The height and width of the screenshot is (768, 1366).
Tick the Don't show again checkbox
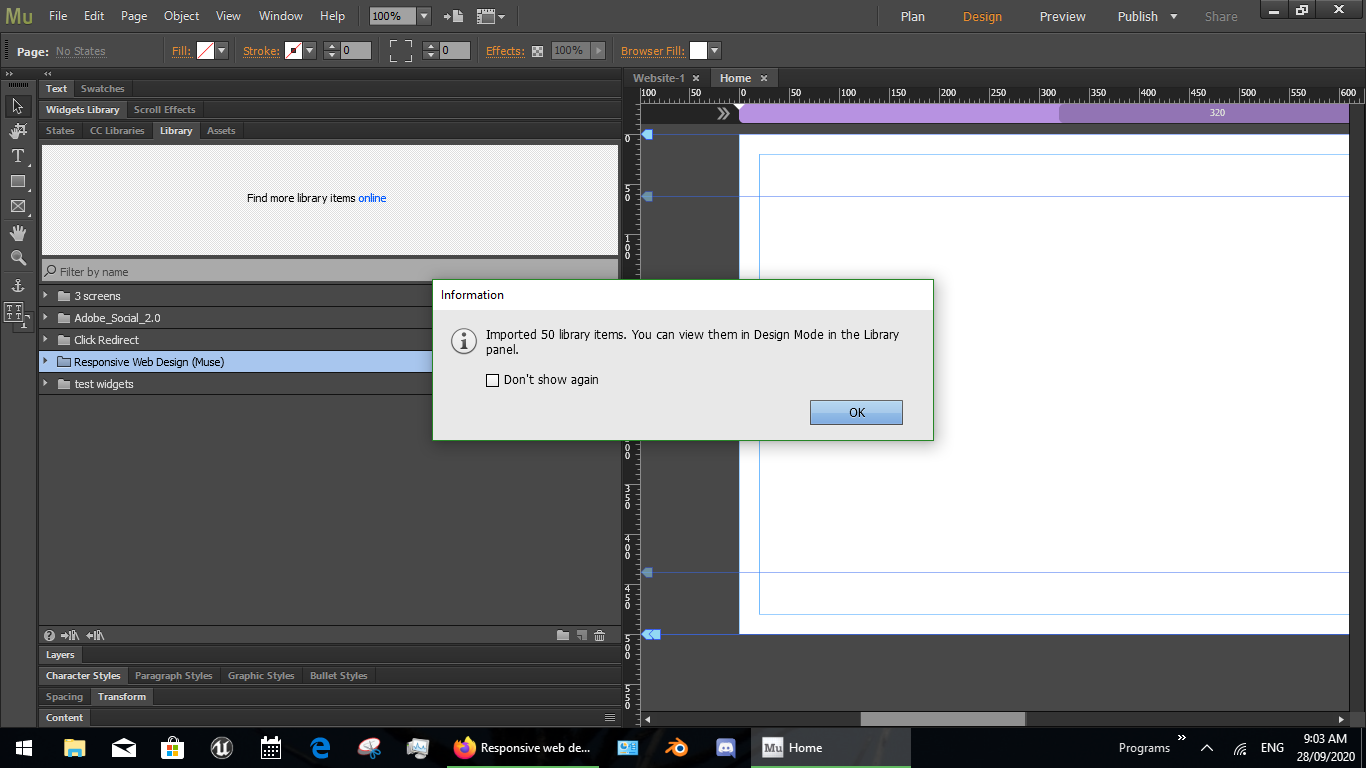pos(492,380)
